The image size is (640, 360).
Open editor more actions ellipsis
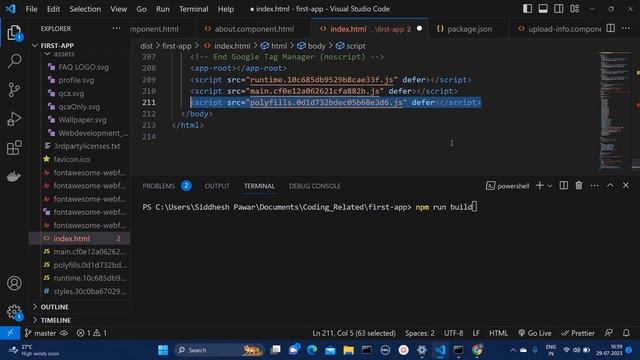(x=626, y=28)
